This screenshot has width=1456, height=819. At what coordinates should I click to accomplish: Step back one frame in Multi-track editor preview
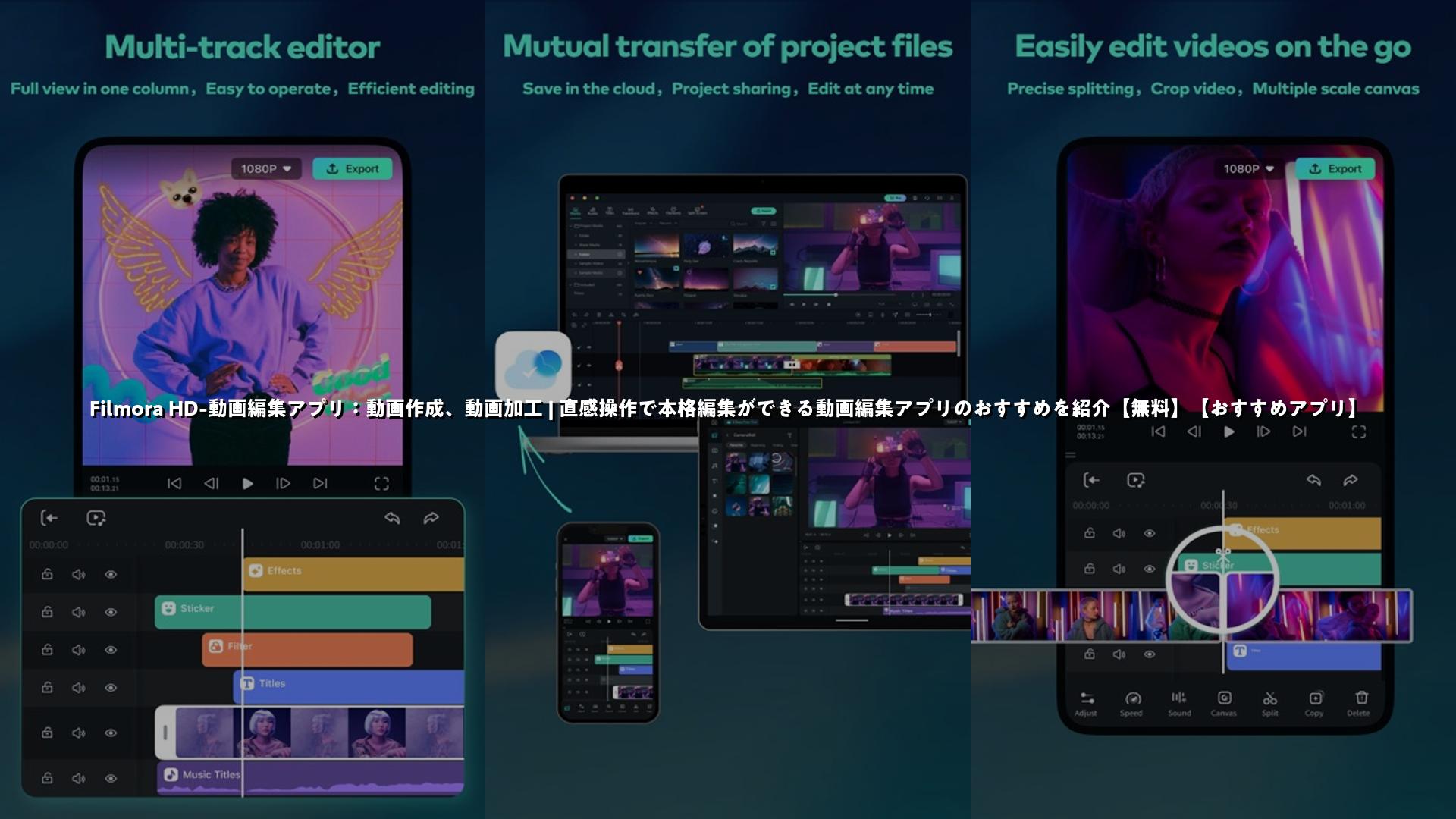click(212, 483)
